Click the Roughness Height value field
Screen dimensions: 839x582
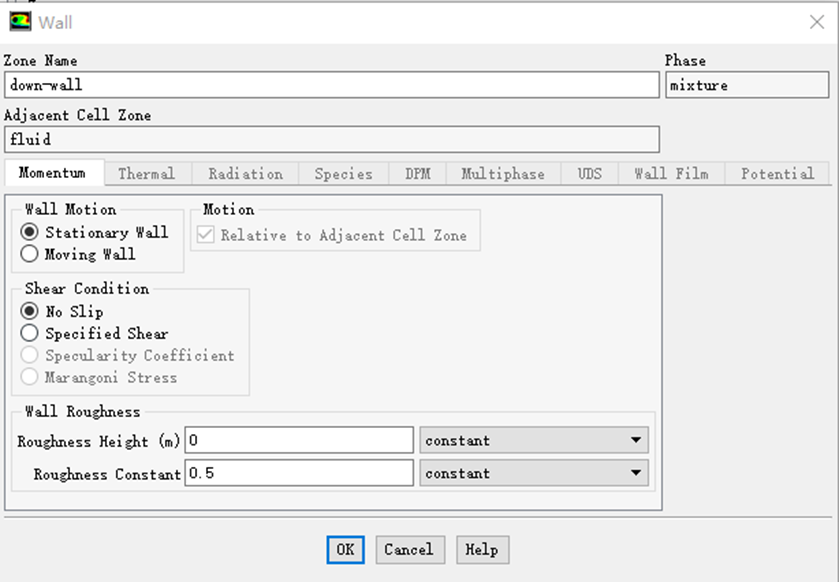pos(299,440)
